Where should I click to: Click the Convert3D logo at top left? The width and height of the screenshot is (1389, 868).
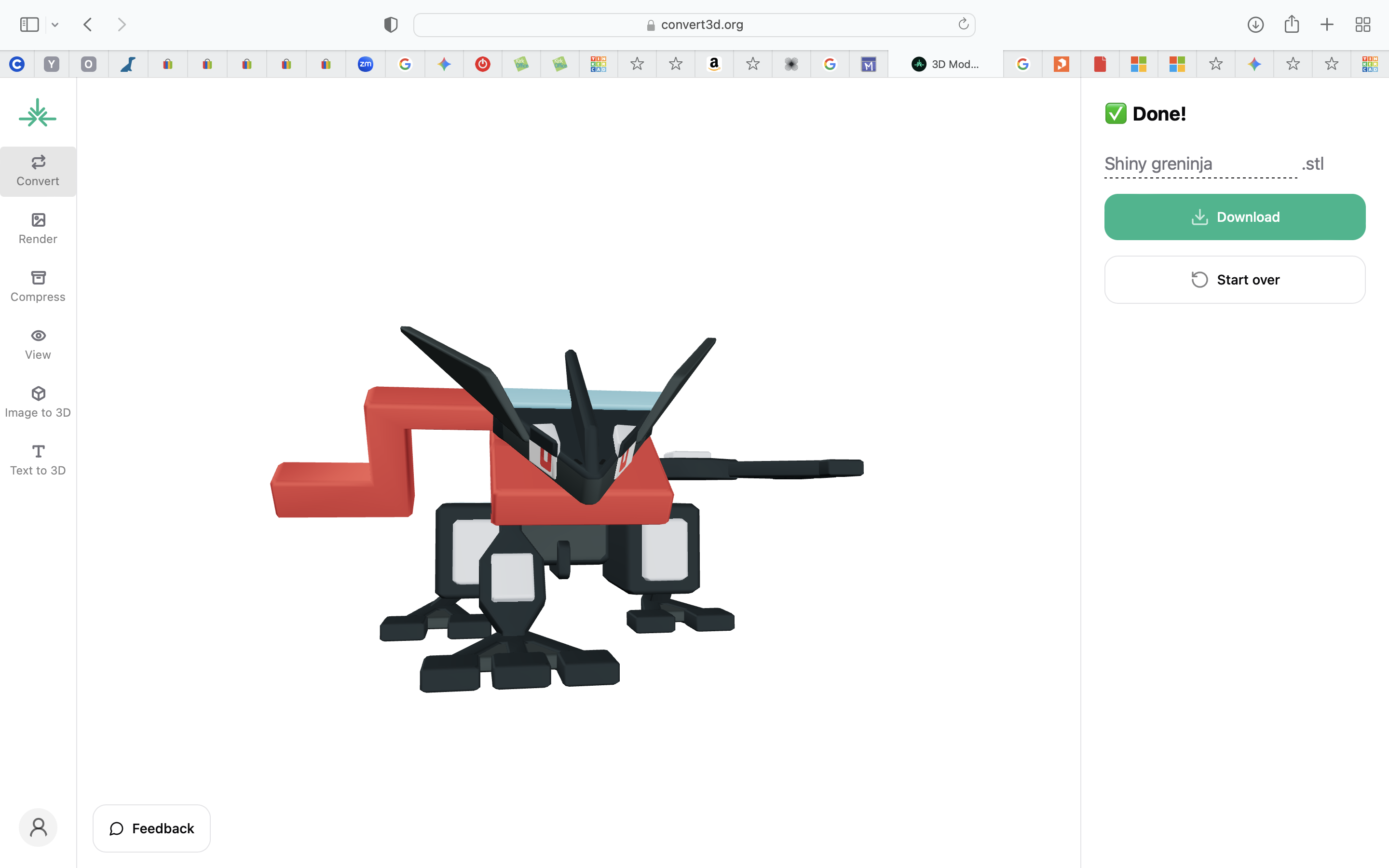pos(38,113)
